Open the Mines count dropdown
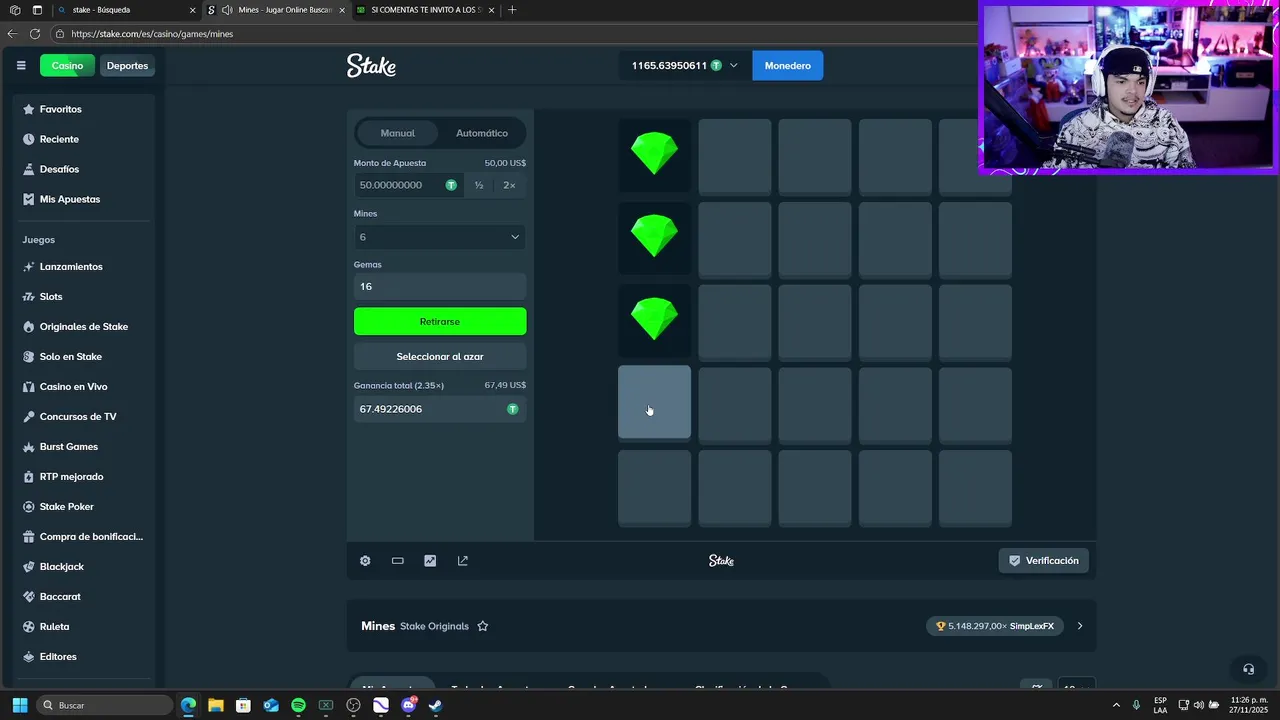 440,237
